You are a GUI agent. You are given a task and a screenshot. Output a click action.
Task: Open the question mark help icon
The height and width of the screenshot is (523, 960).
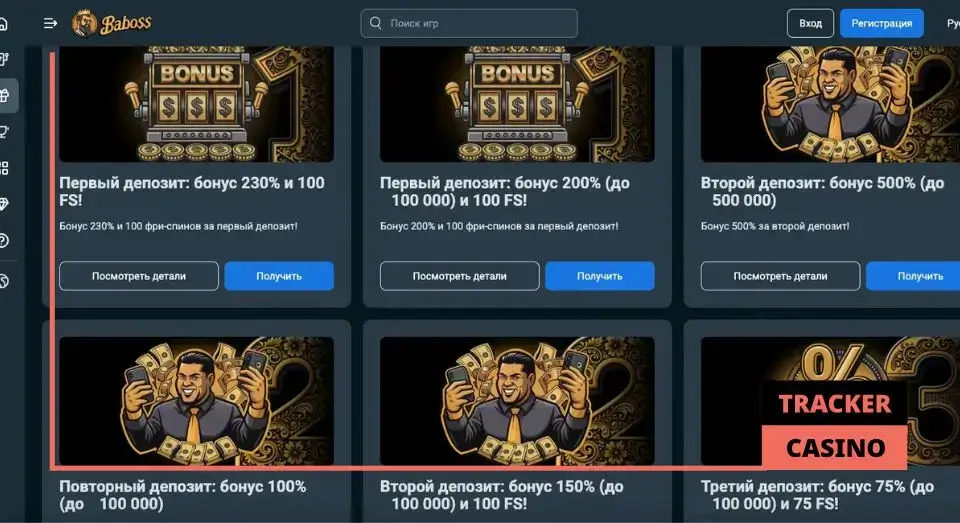pyautogui.click(x=4, y=241)
